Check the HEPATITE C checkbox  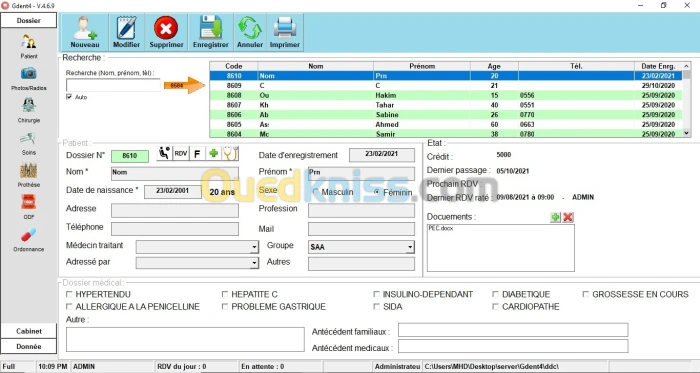[225, 294]
